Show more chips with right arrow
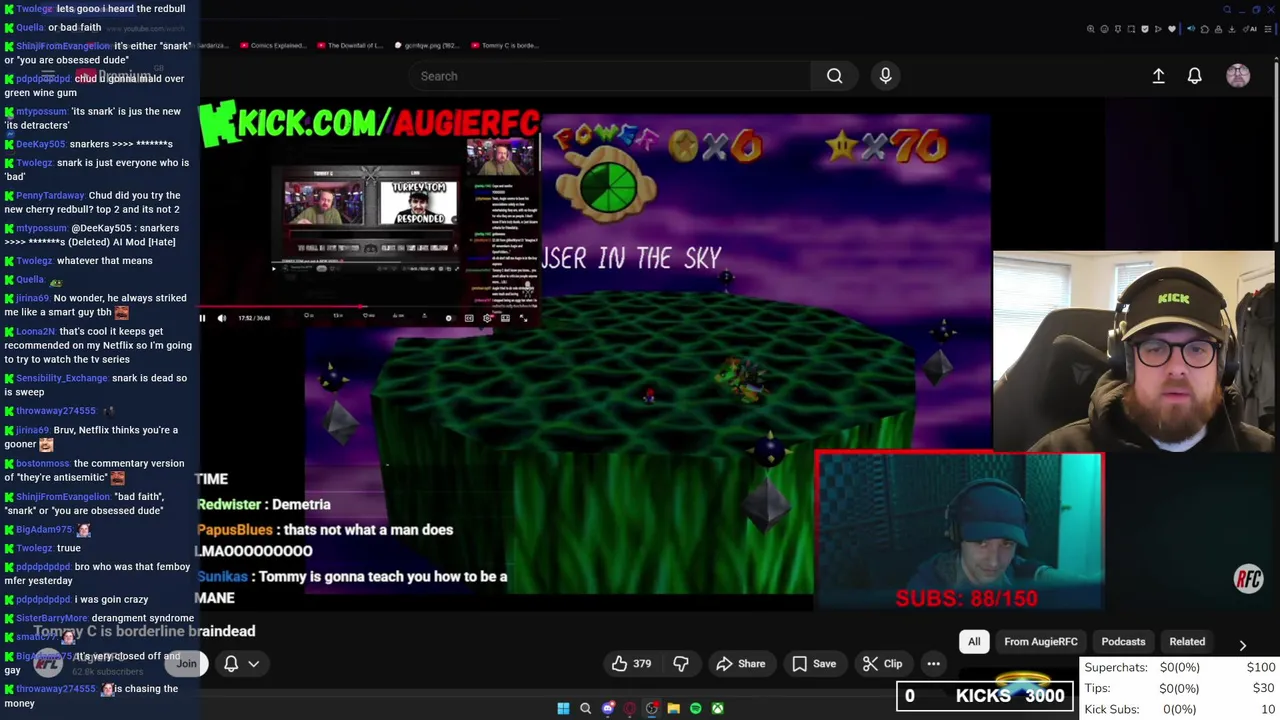The width and height of the screenshot is (1280, 720). pyautogui.click(x=1242, y=645)
